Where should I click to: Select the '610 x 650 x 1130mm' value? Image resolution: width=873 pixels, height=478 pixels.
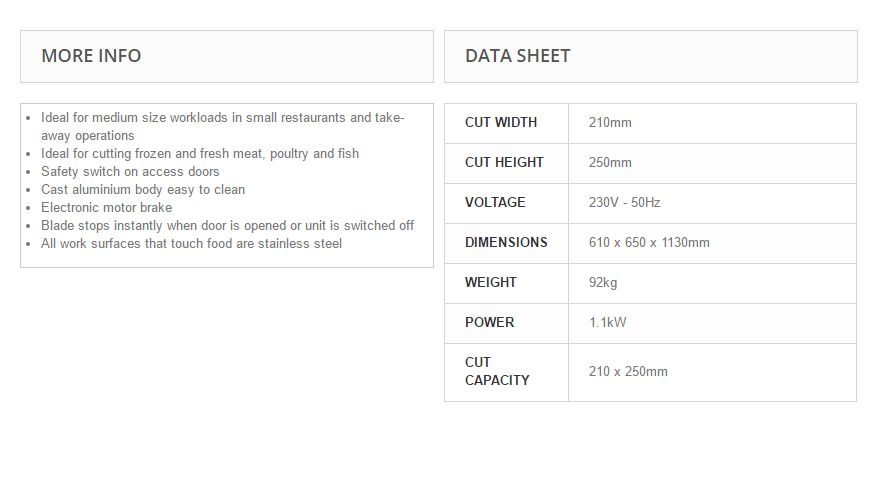point(649,243)
